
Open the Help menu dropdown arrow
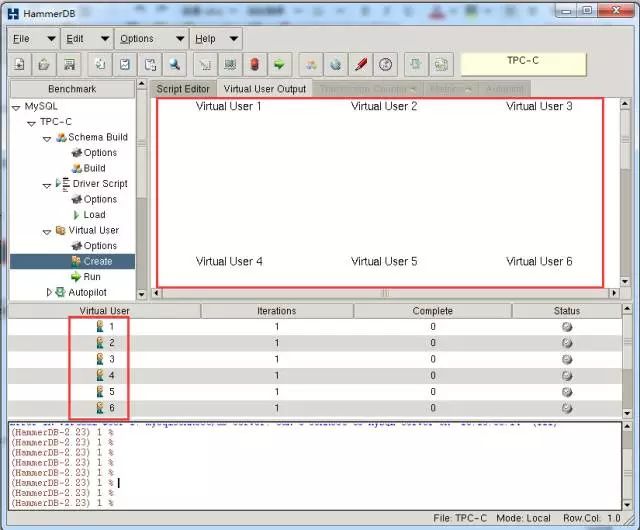(233, 39)
